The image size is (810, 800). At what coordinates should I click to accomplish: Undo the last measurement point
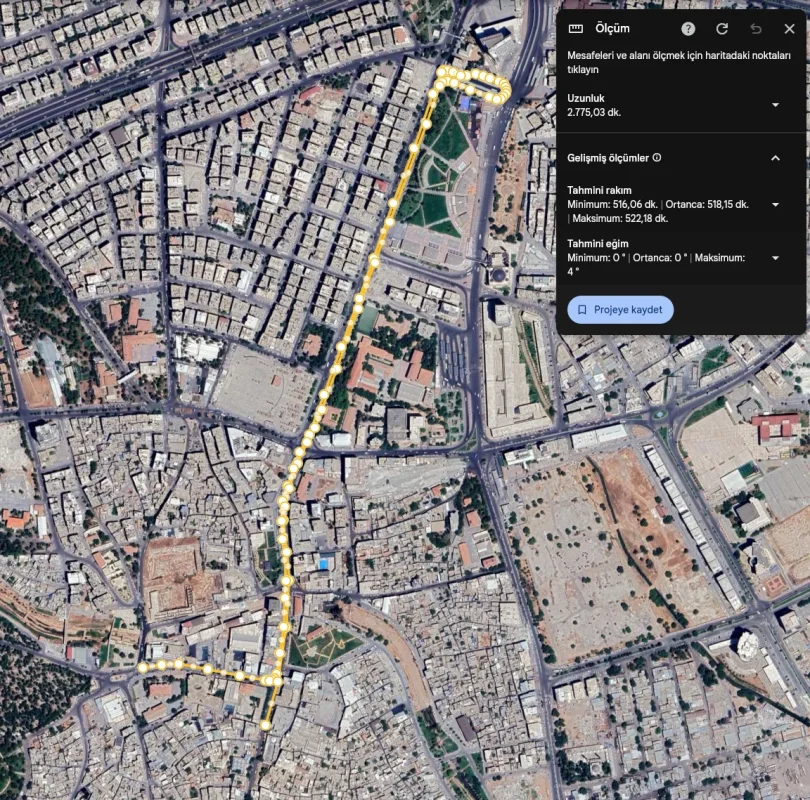pos(755,29)
